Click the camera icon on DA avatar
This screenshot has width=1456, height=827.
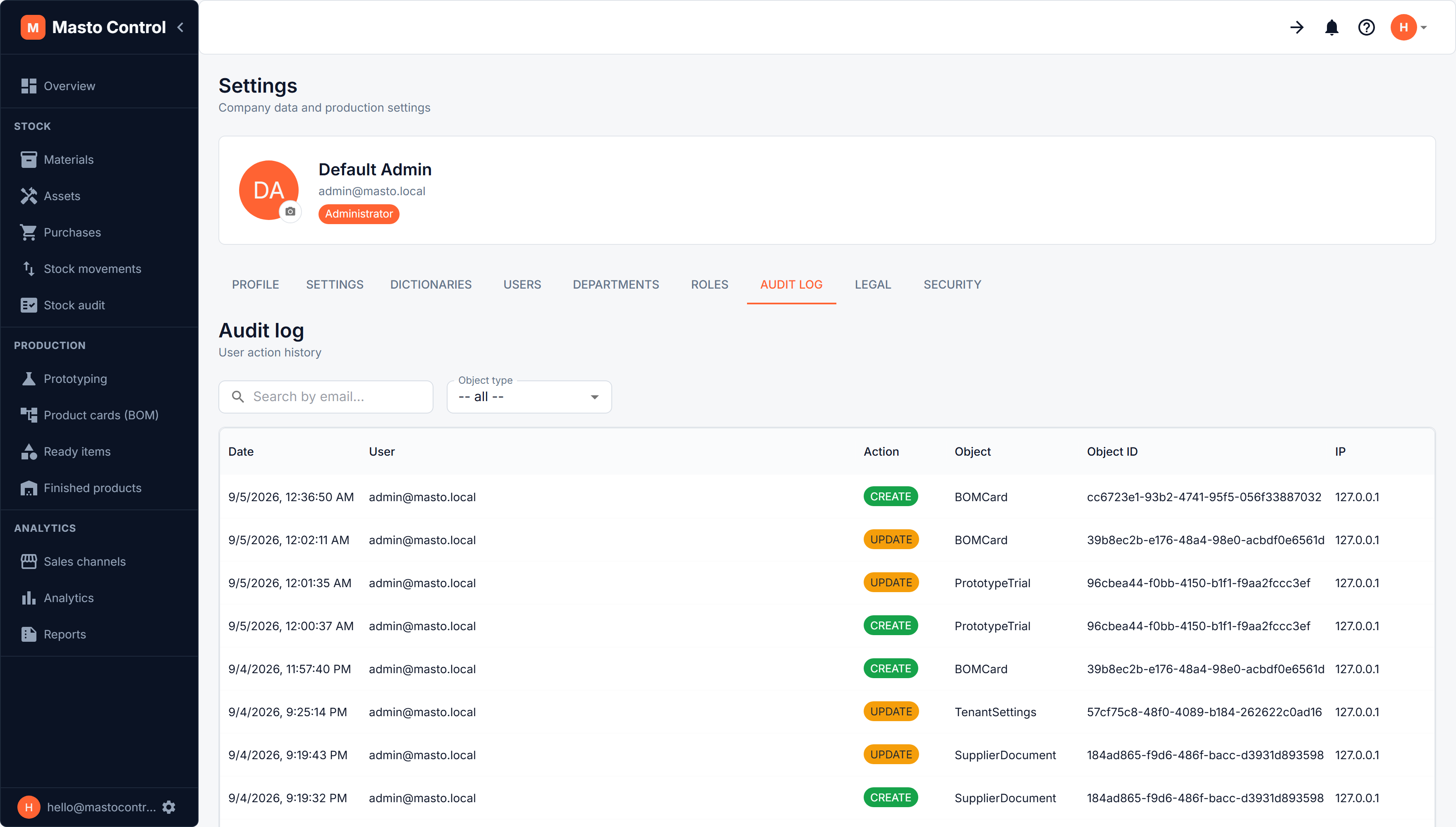coord(290,211)
